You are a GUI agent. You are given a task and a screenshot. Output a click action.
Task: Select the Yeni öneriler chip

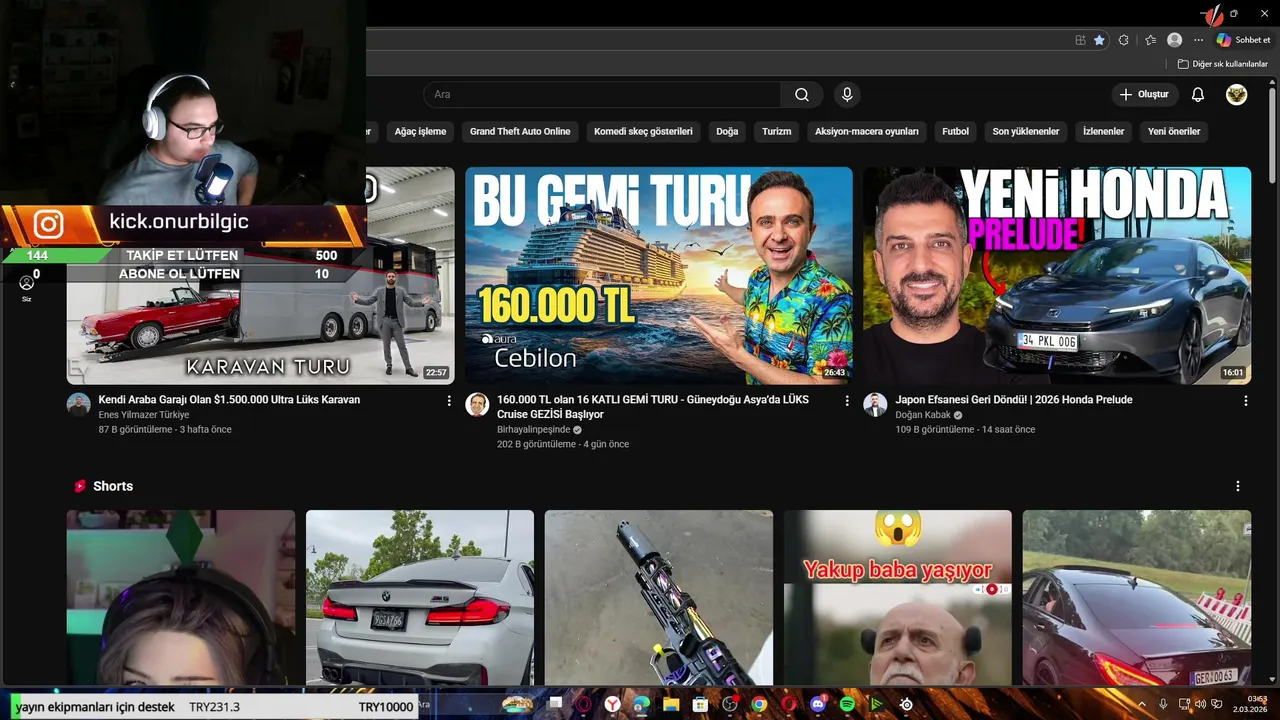coord(1174,131)
